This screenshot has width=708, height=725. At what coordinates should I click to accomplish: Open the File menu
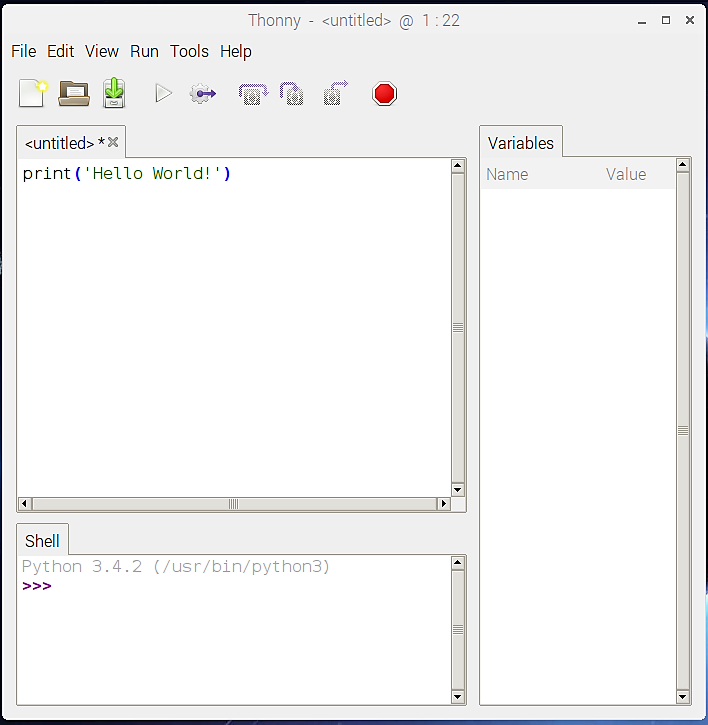(x=24, y=51)
